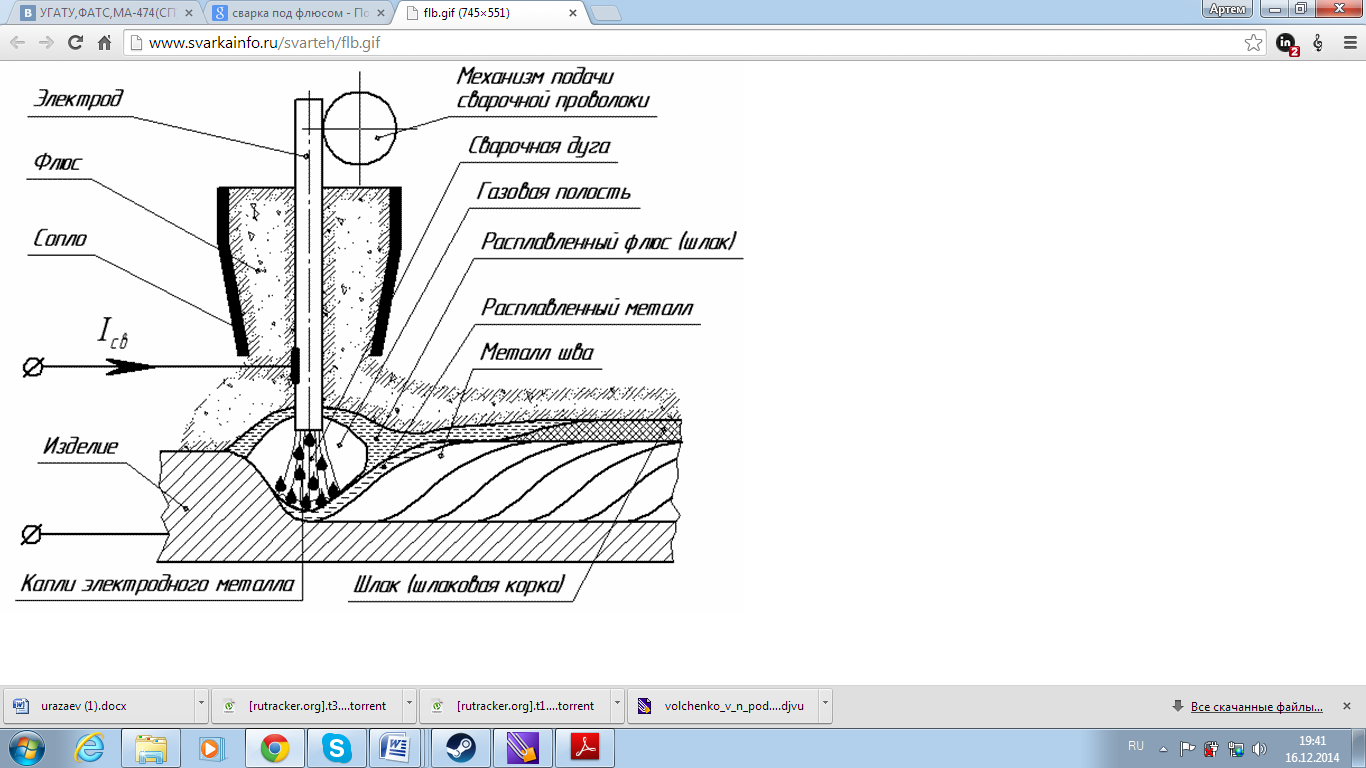Open the volchenko_v_n_pod djvu download
This screenshot has width=1366, height=768.
point(721,705)
